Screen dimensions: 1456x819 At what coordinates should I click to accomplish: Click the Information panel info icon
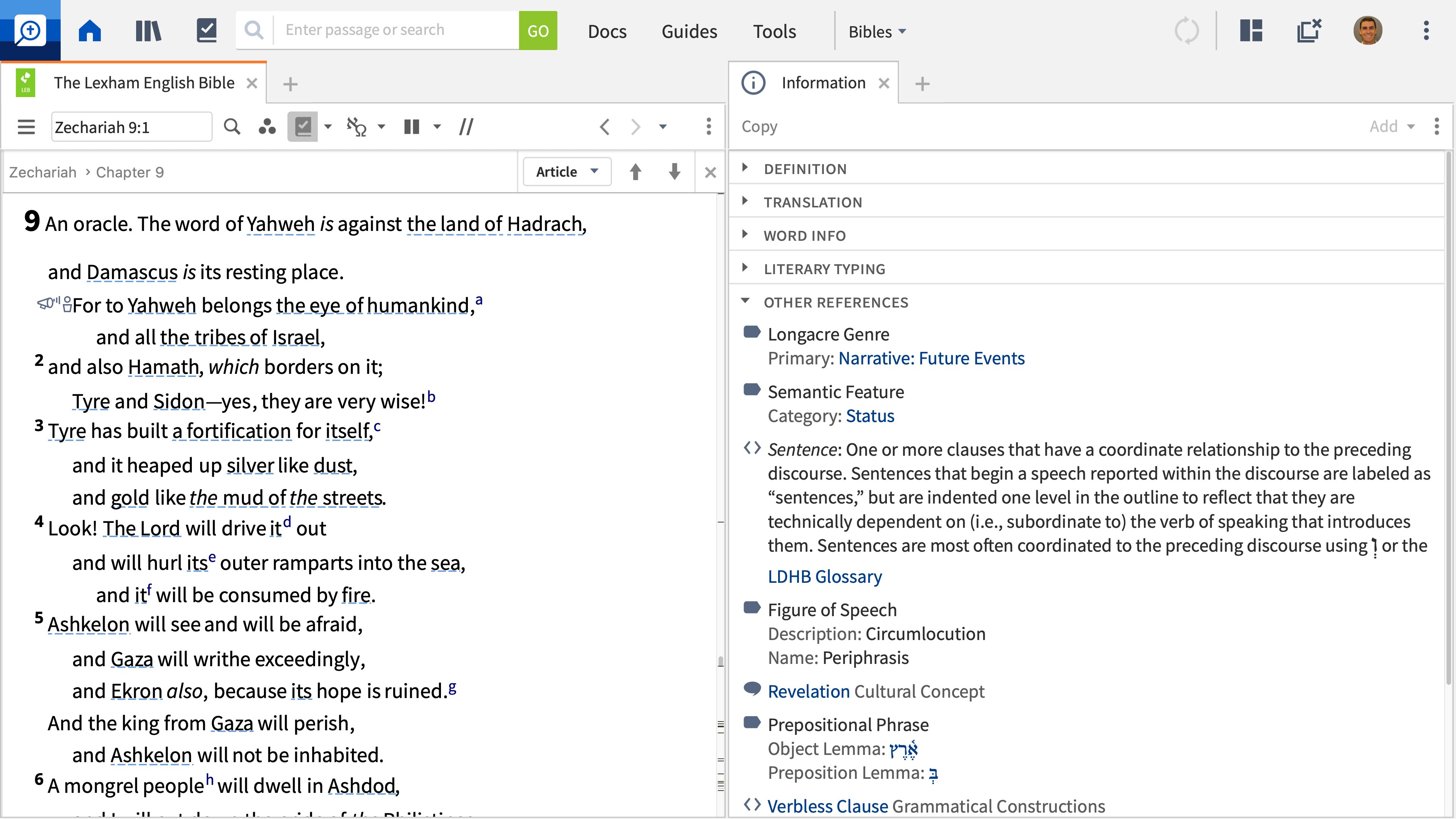pos(753,83)
